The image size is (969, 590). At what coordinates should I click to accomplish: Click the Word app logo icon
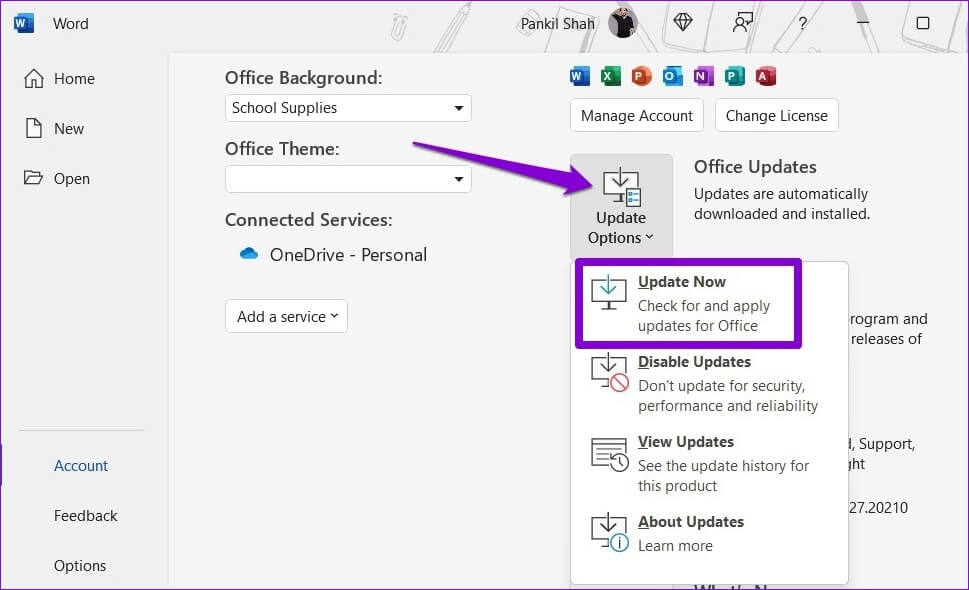point(23,23)
